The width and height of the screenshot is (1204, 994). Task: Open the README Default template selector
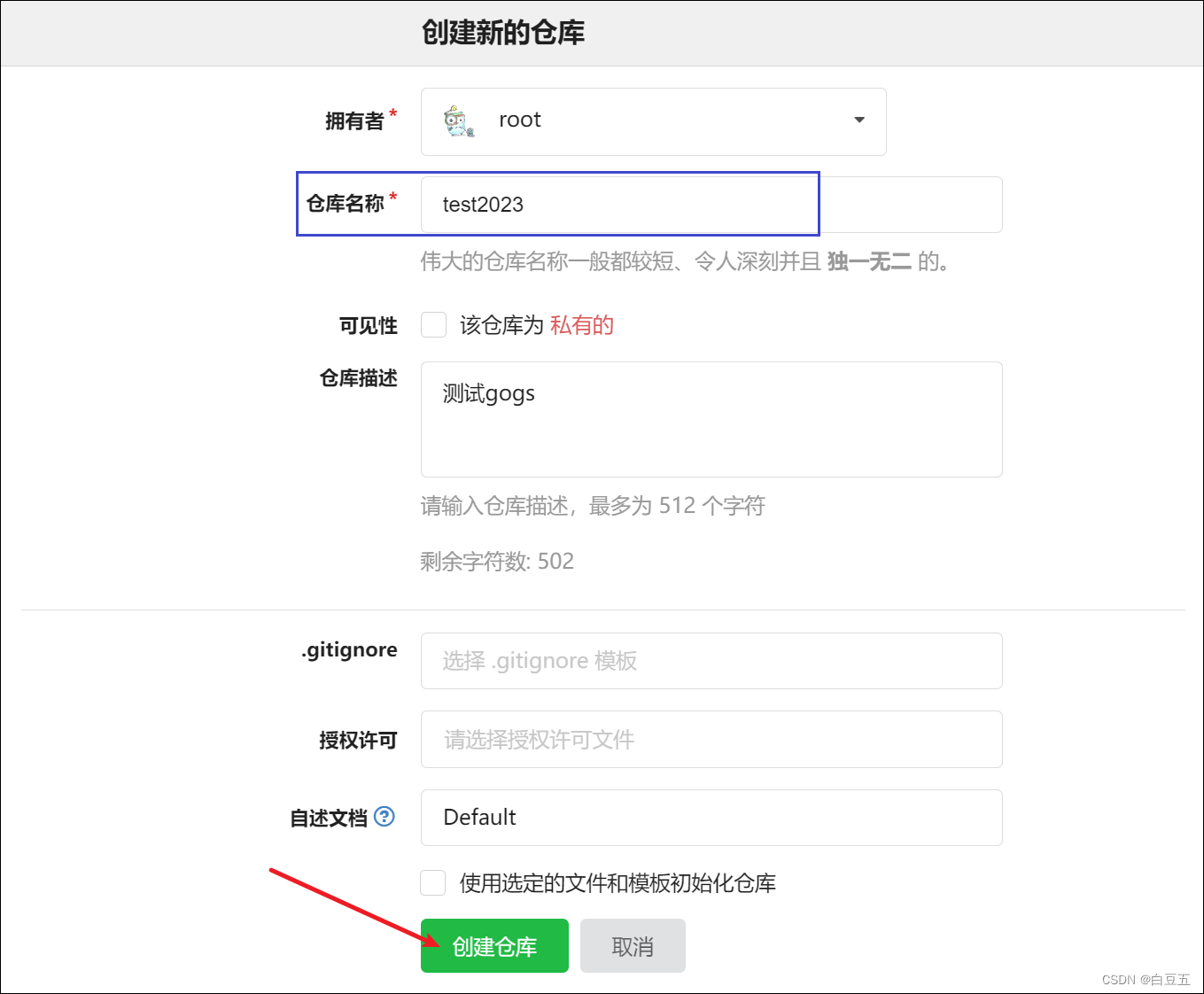coord(711,818)
